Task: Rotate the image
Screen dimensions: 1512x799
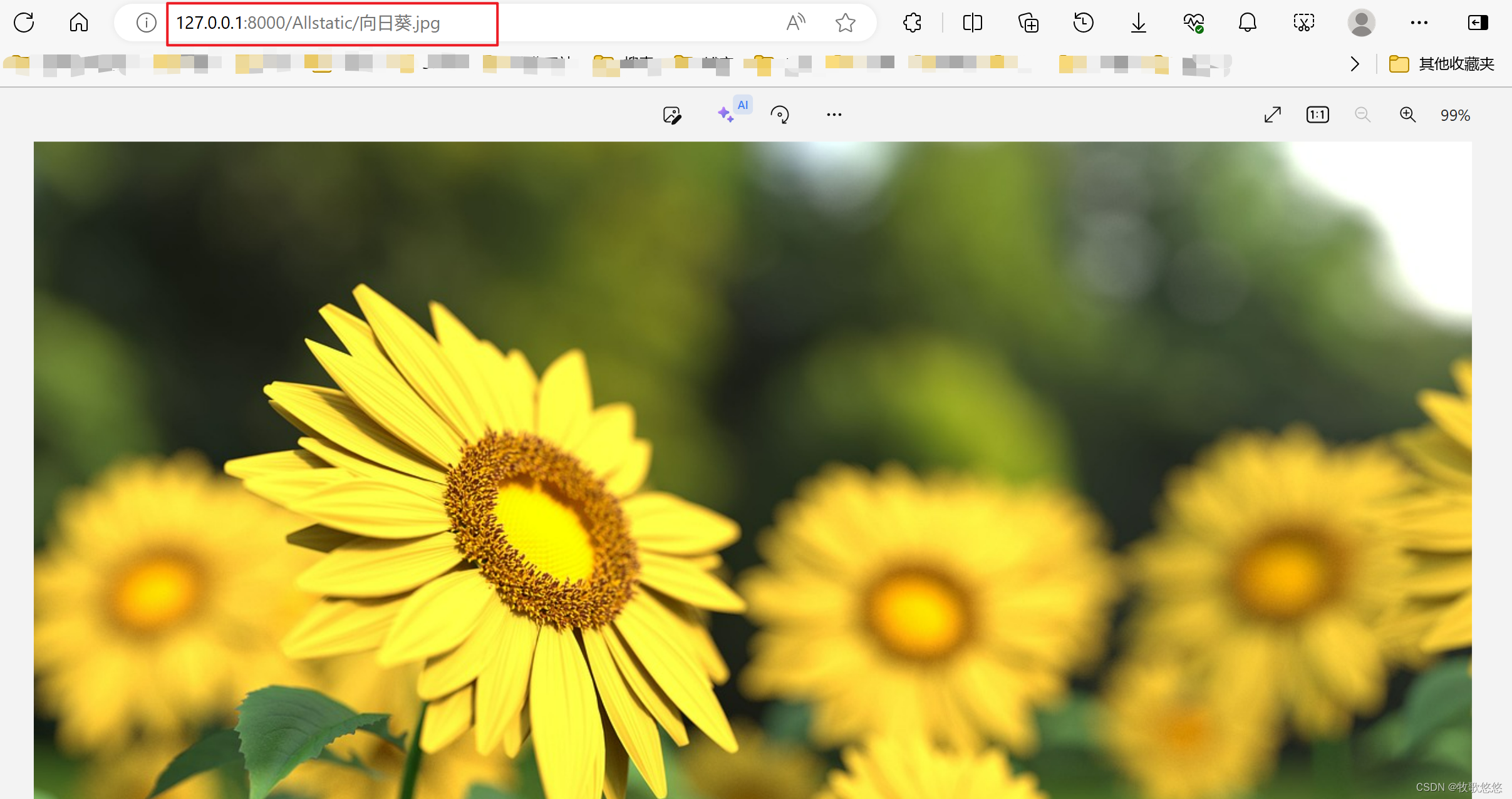Action: 780,115
